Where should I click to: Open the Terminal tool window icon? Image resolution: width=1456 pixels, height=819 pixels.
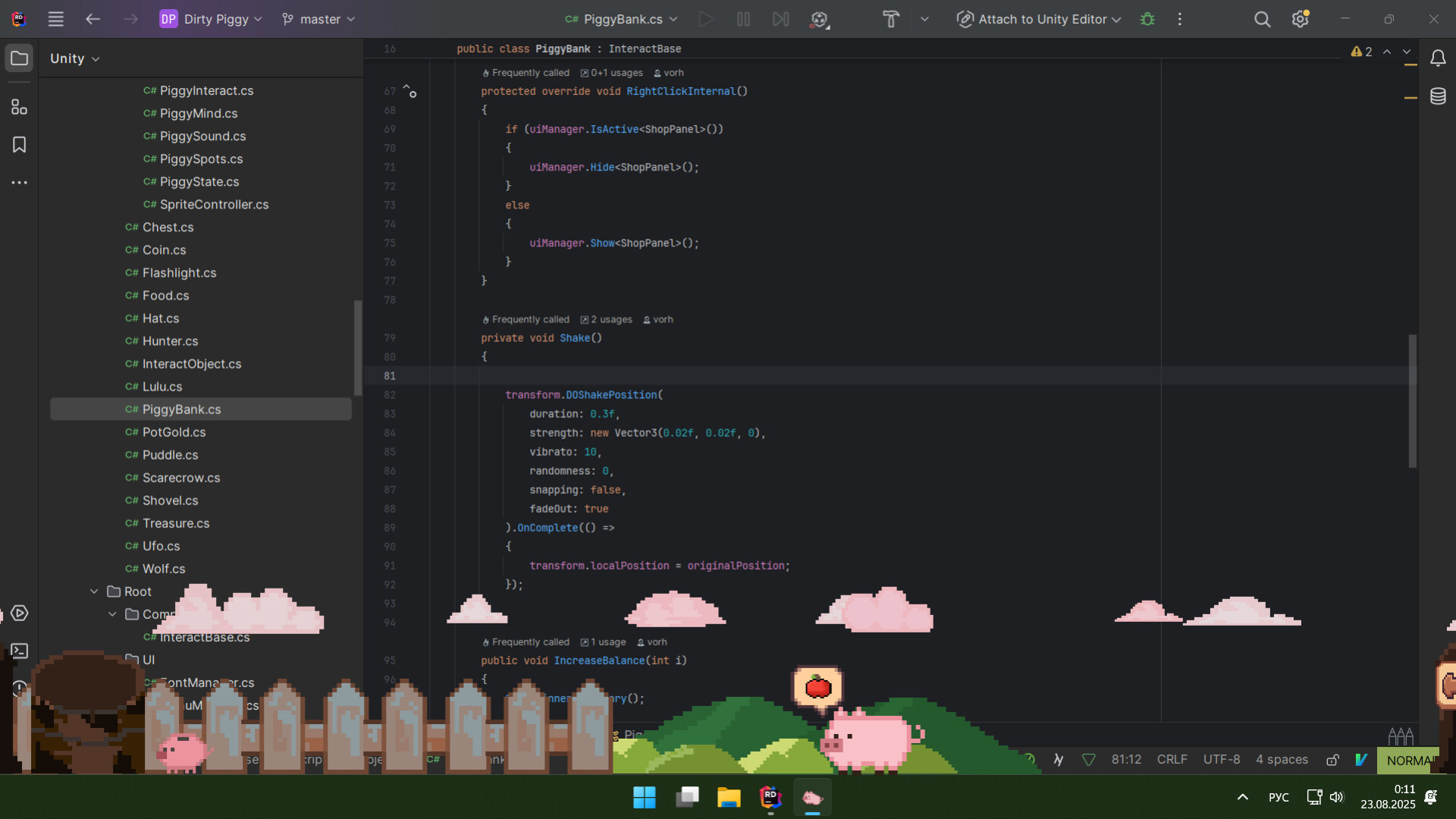[x=19, y=651]
